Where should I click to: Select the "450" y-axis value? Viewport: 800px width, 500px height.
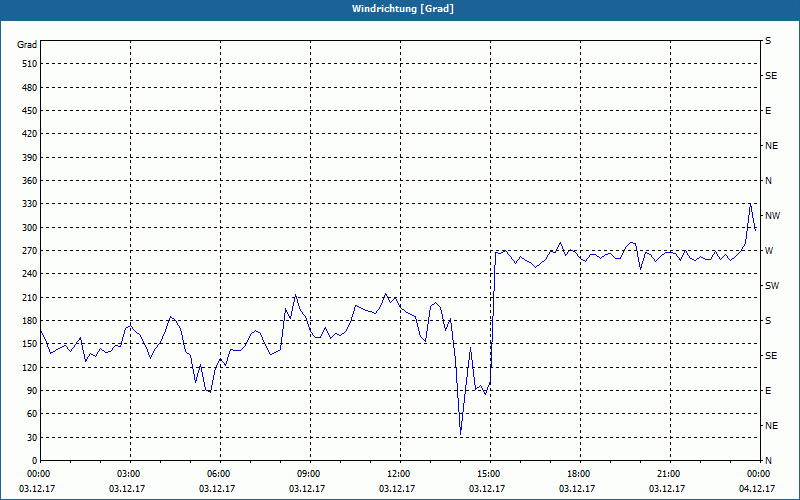click(29, 111)
